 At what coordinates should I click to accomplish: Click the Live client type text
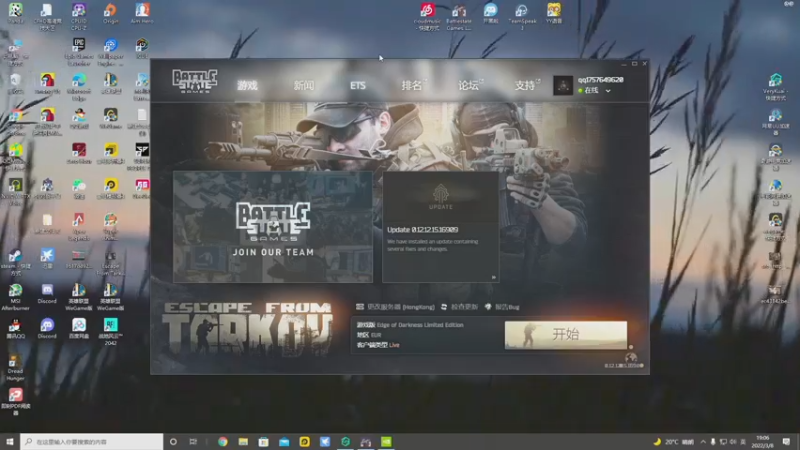(394, 345)
